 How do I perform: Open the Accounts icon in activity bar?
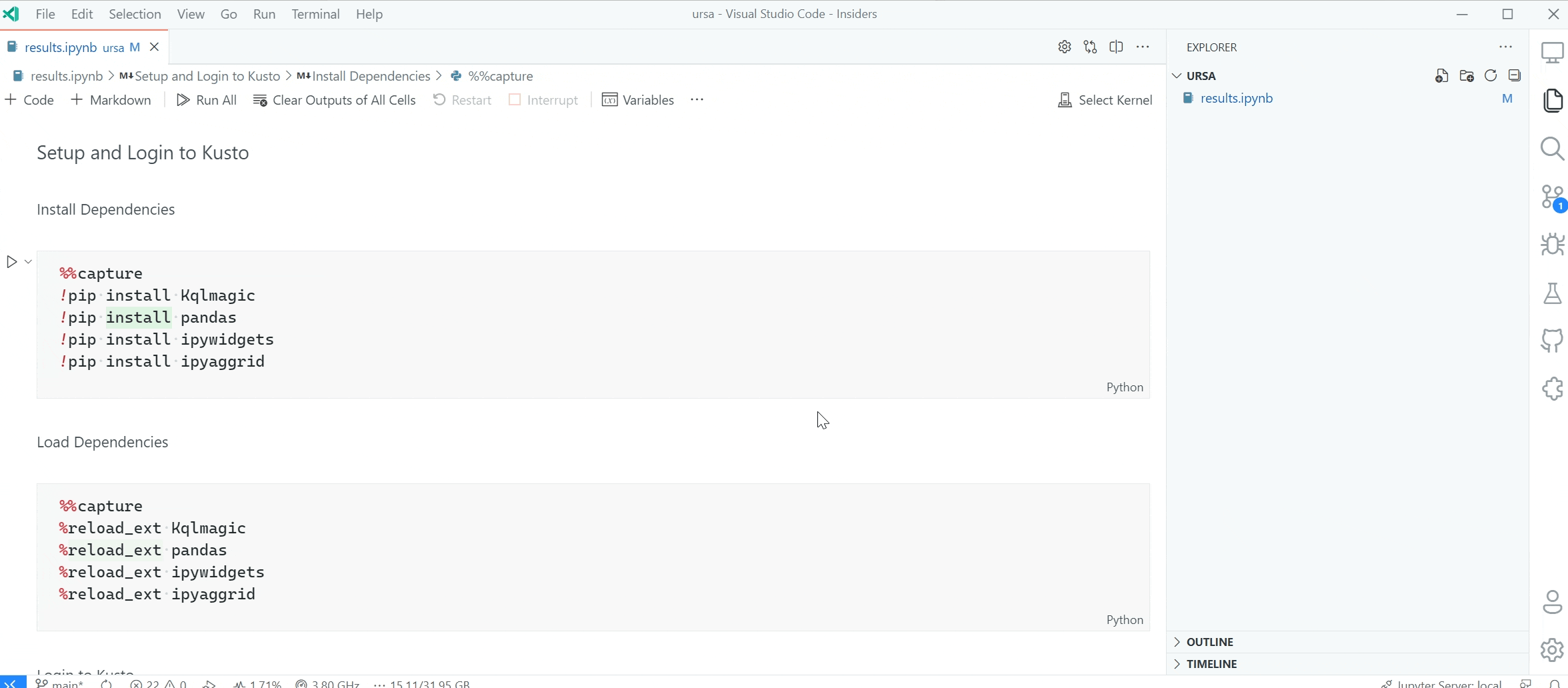coord(1552,602)
